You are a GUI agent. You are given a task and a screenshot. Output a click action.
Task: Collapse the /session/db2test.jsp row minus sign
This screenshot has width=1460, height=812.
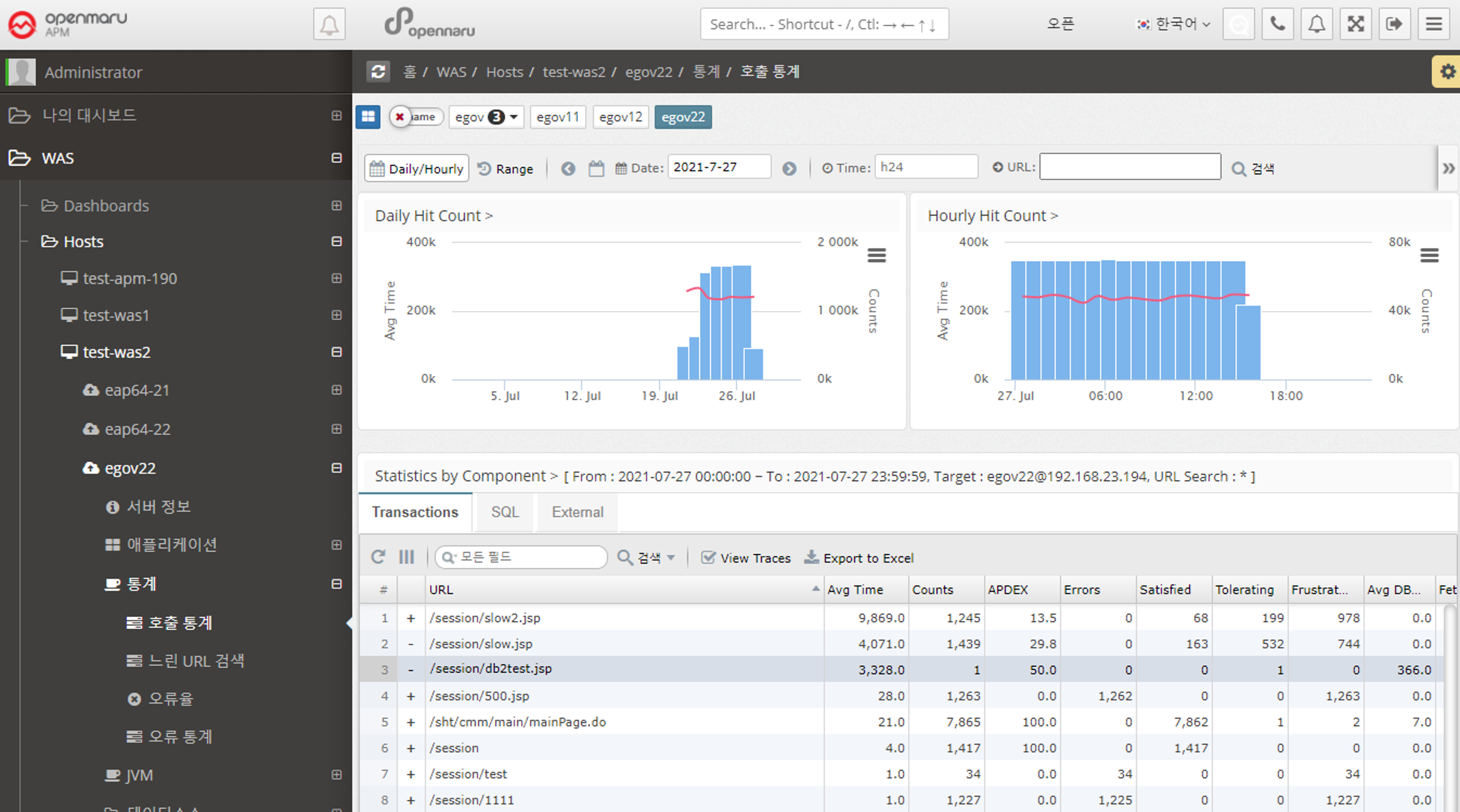411,670
